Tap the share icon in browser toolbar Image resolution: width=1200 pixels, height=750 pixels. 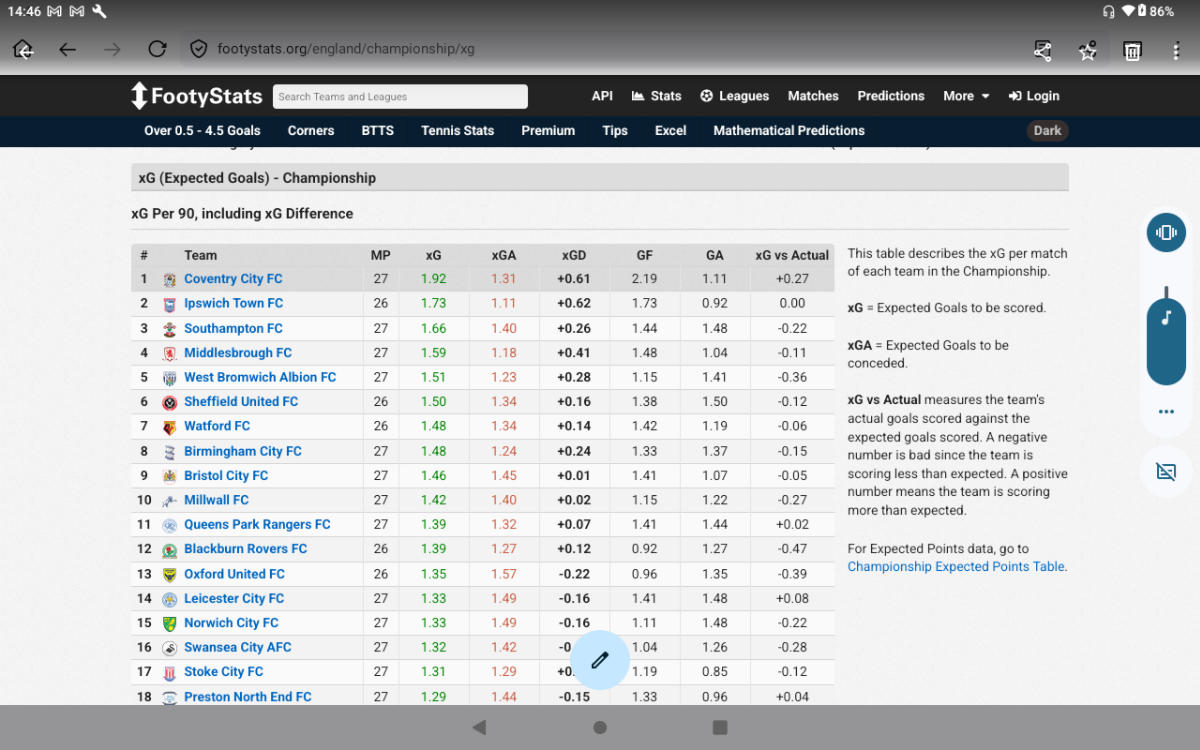(1043, 51)
